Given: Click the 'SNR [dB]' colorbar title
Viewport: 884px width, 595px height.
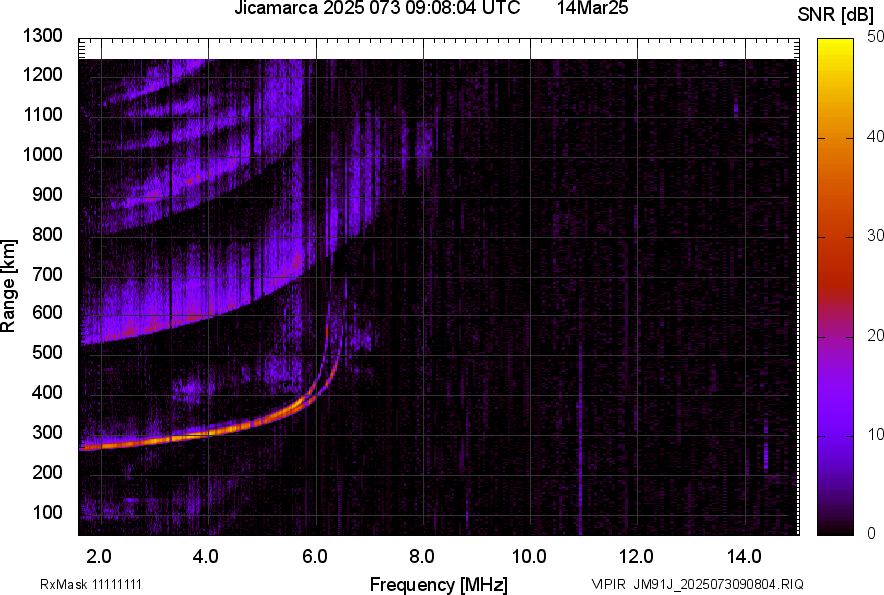Looking at the screenshot, I should click(x=836, y=15).
